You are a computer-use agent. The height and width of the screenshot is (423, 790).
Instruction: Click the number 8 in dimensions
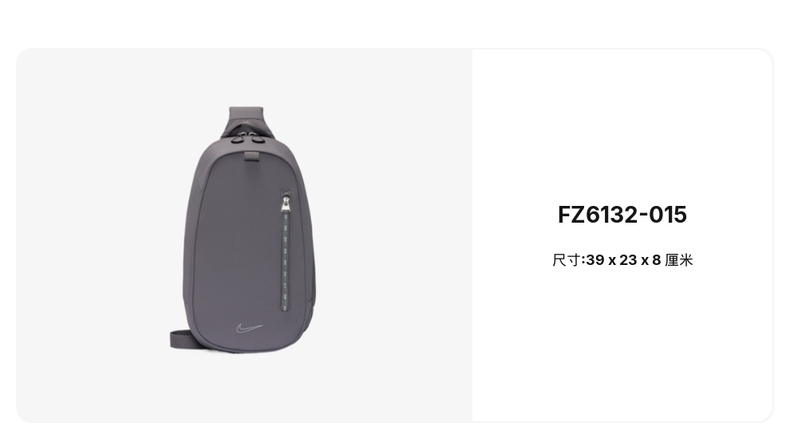[656, 260]
